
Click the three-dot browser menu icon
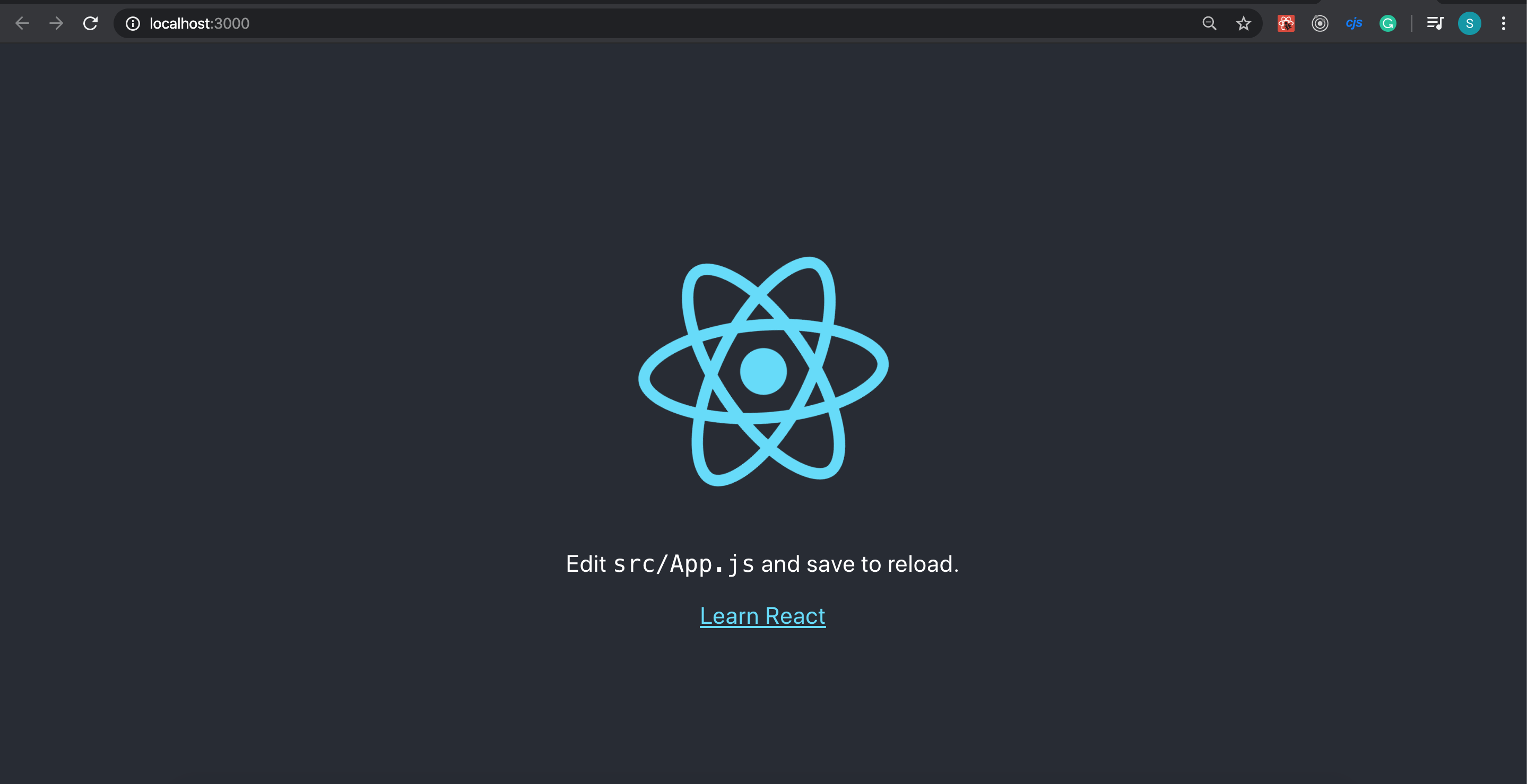point(1504,23)
